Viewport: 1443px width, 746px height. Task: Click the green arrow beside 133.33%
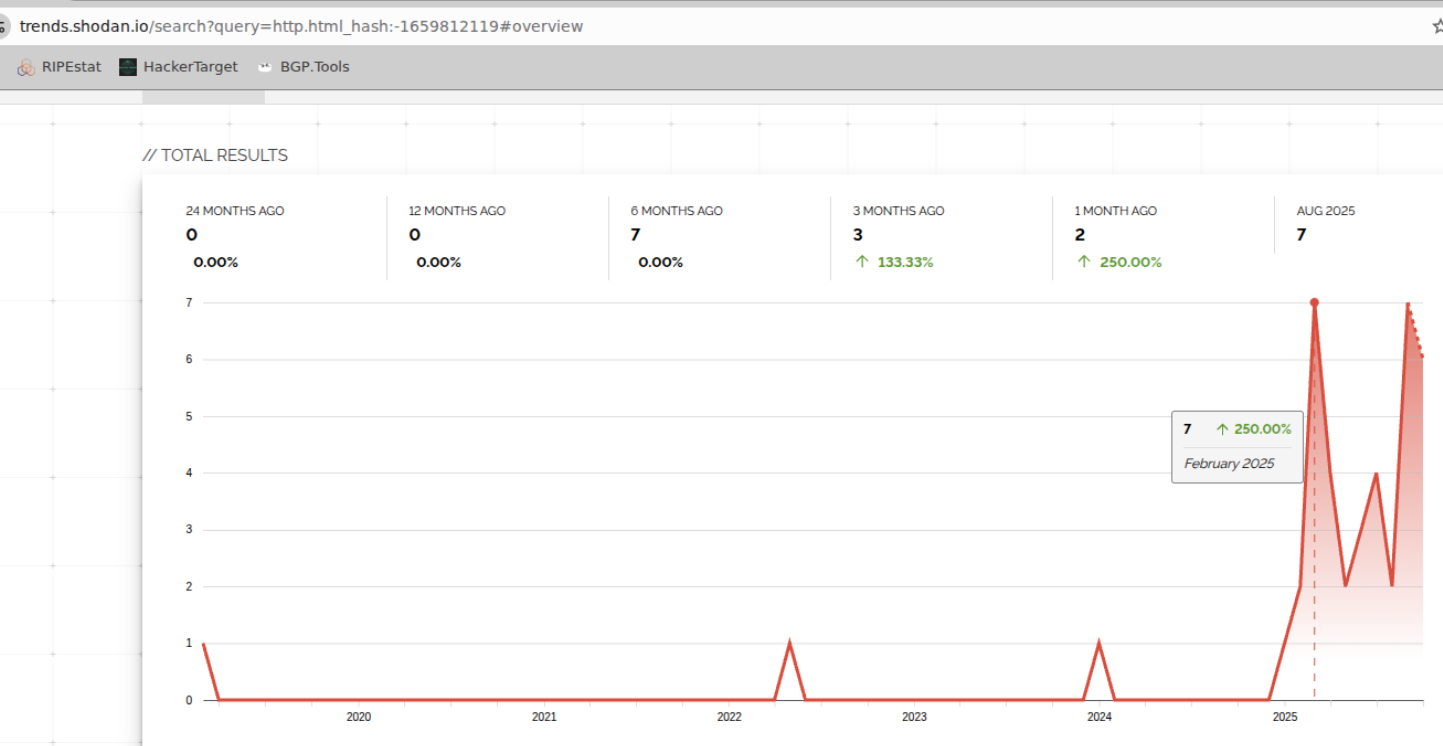[862, 262]
